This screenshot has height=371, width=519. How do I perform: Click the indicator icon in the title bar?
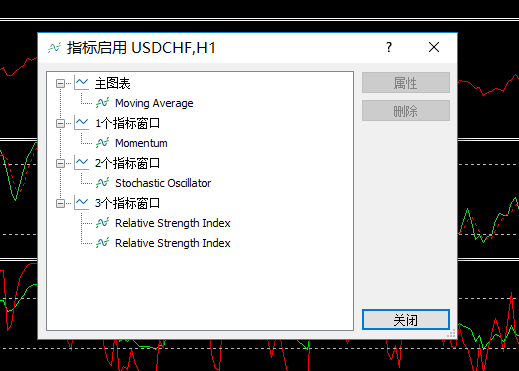(x=54, y=48)
